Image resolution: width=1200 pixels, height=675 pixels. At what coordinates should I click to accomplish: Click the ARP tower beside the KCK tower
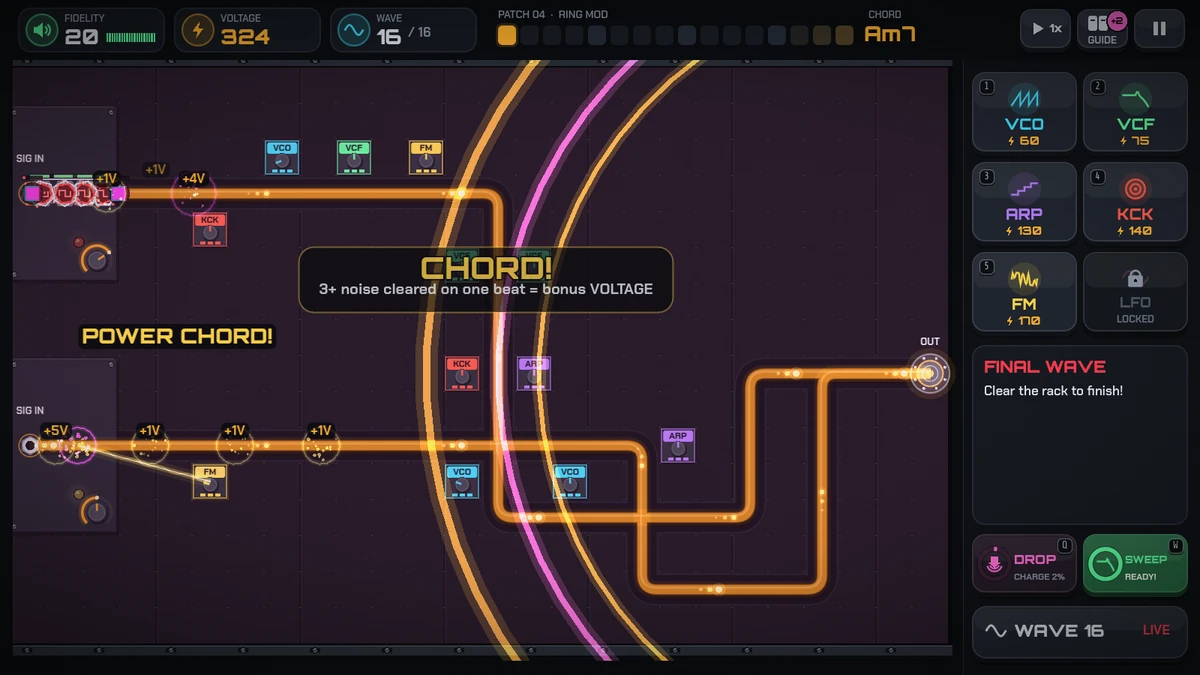pyautogui.click(x=534, y=374)
